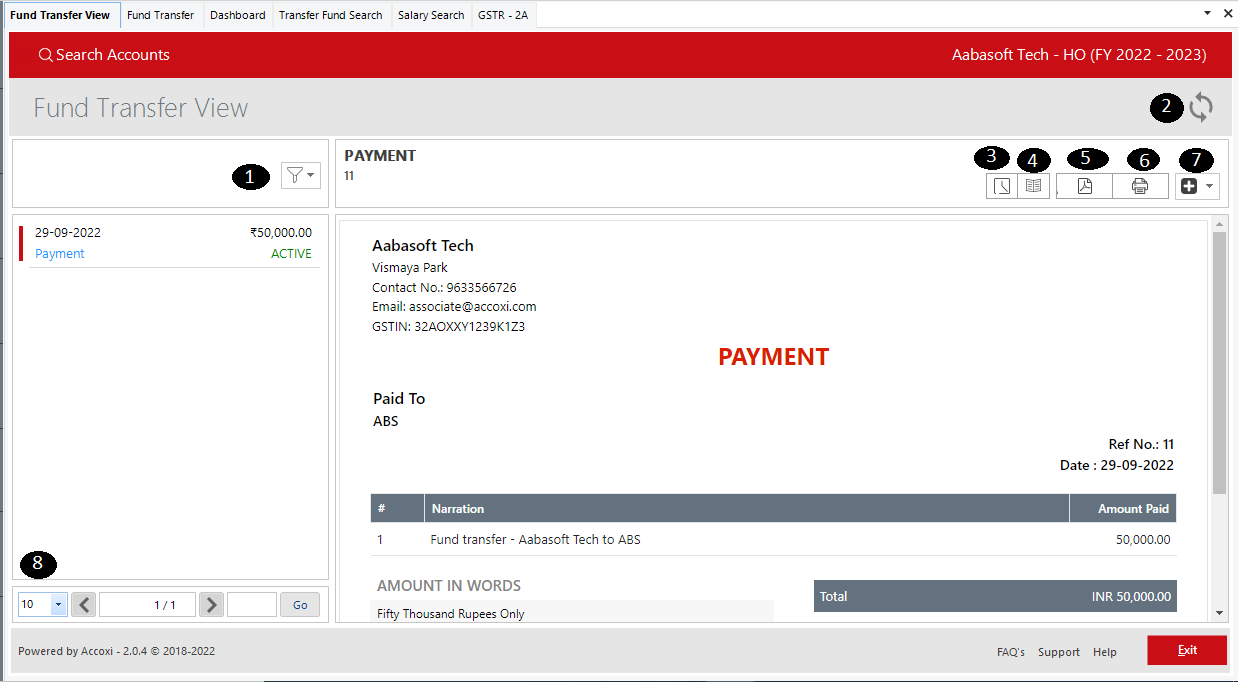Click the Date : 29-09-2022 text
1238x682 pixels.
click(x=1117, y=465)
